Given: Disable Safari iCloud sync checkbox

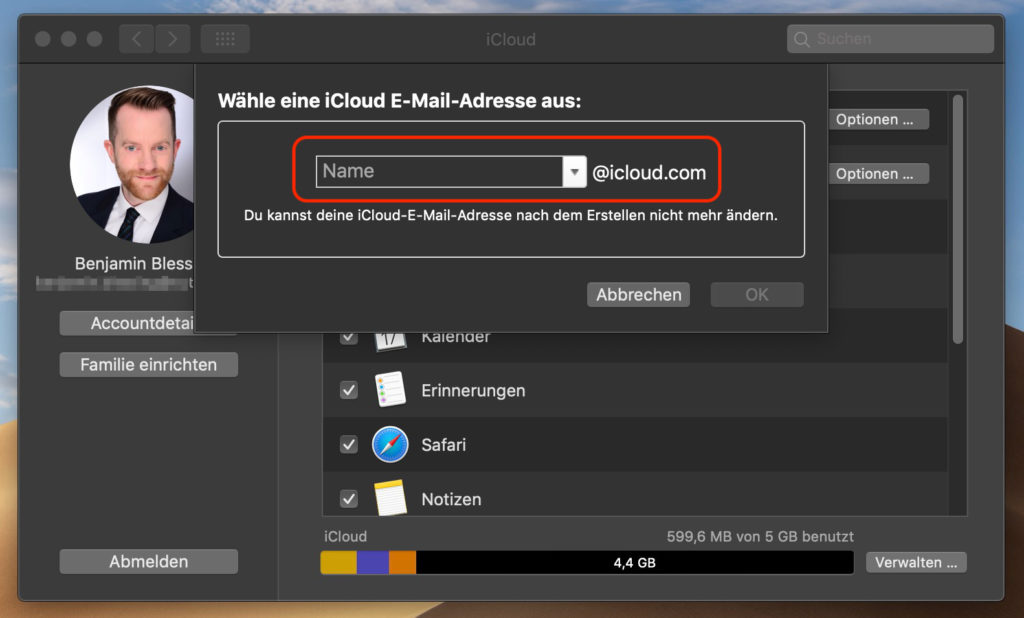Looking at the screenshot, I should [349, 444].
